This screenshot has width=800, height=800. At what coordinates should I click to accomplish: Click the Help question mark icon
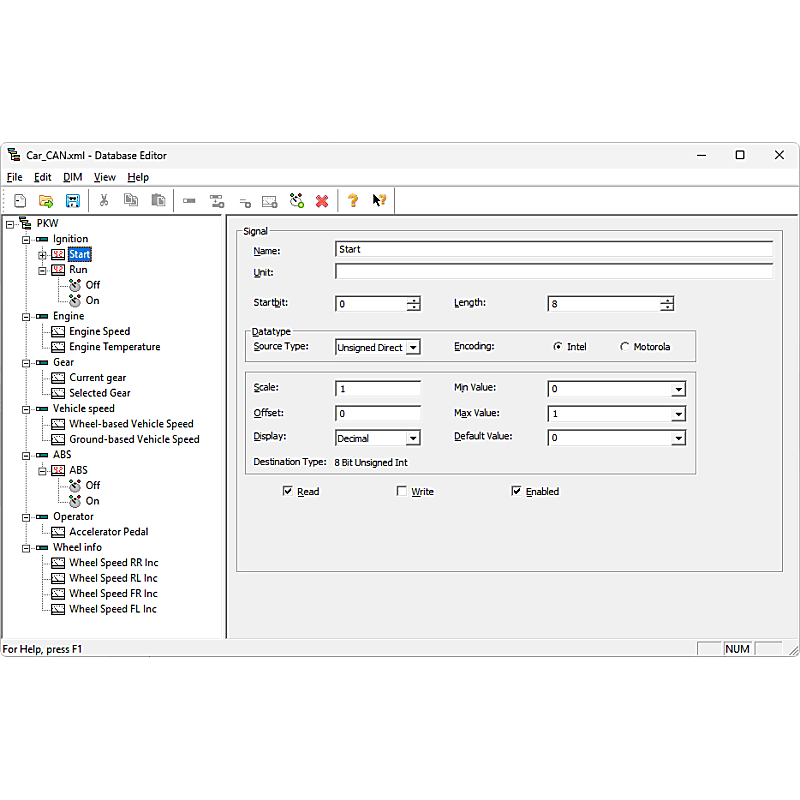[x=352, y=200]
